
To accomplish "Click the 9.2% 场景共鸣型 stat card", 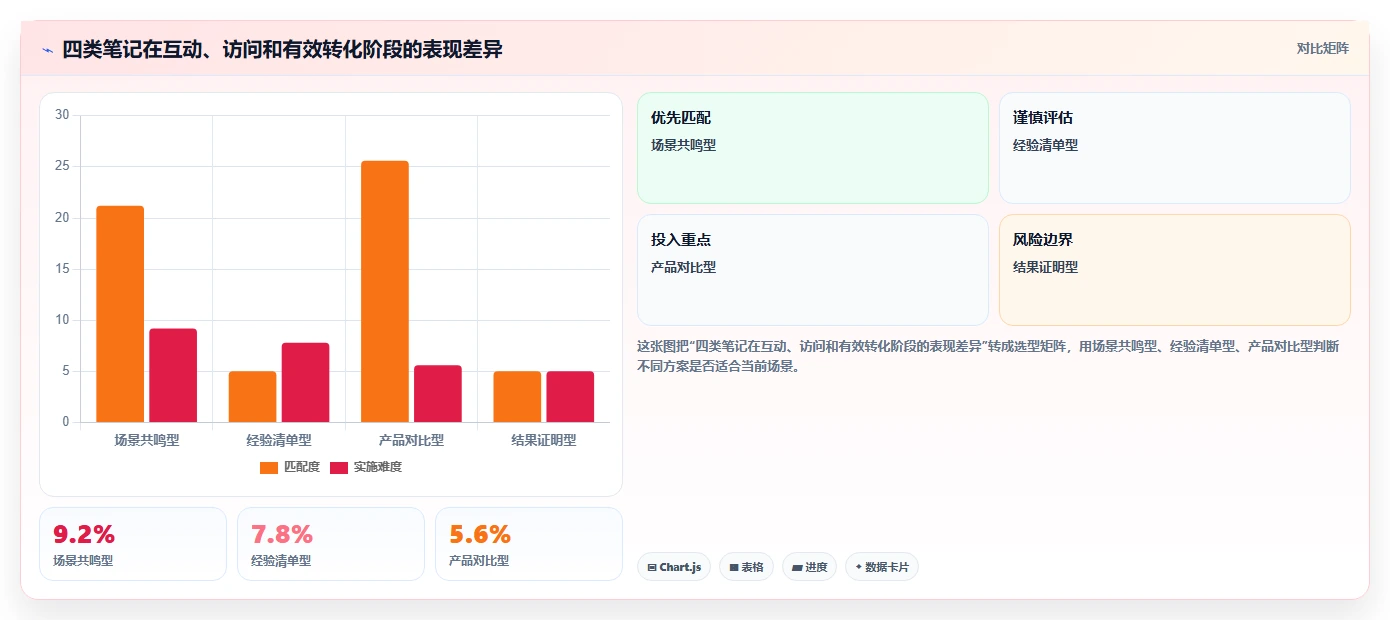I will tap(133, 544).
